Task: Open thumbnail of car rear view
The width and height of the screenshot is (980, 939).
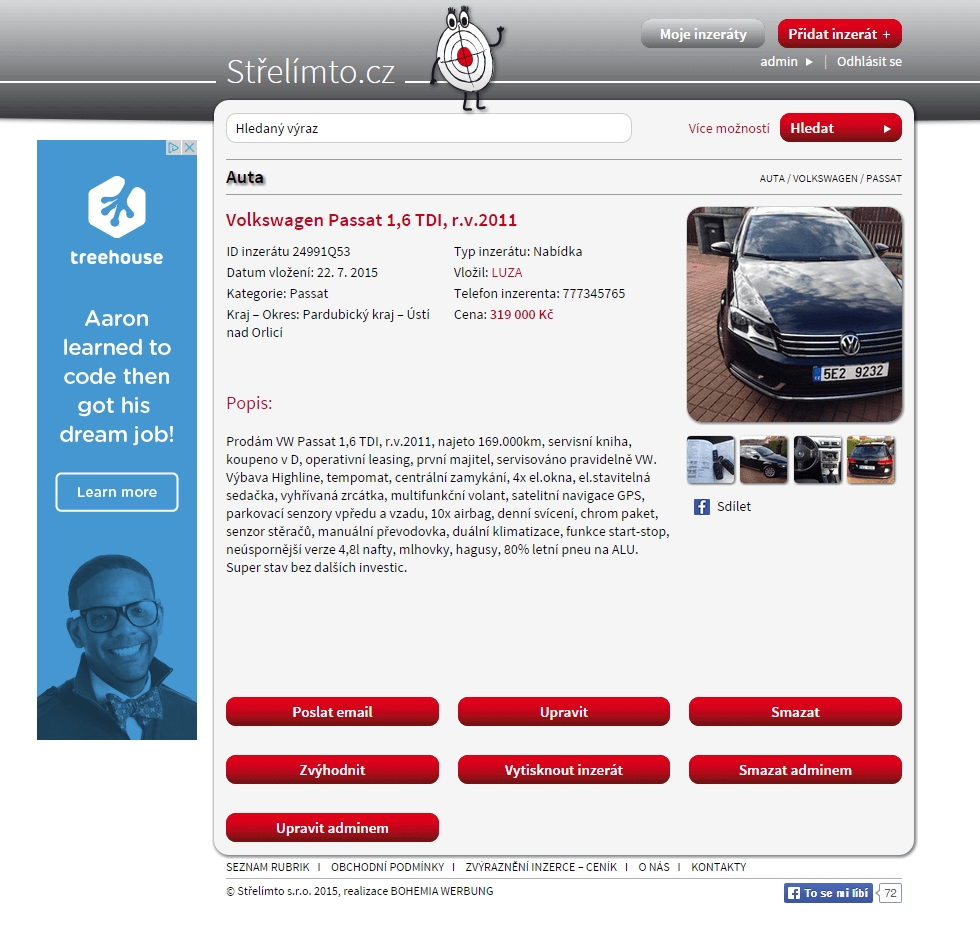Action: coord(871,459)
